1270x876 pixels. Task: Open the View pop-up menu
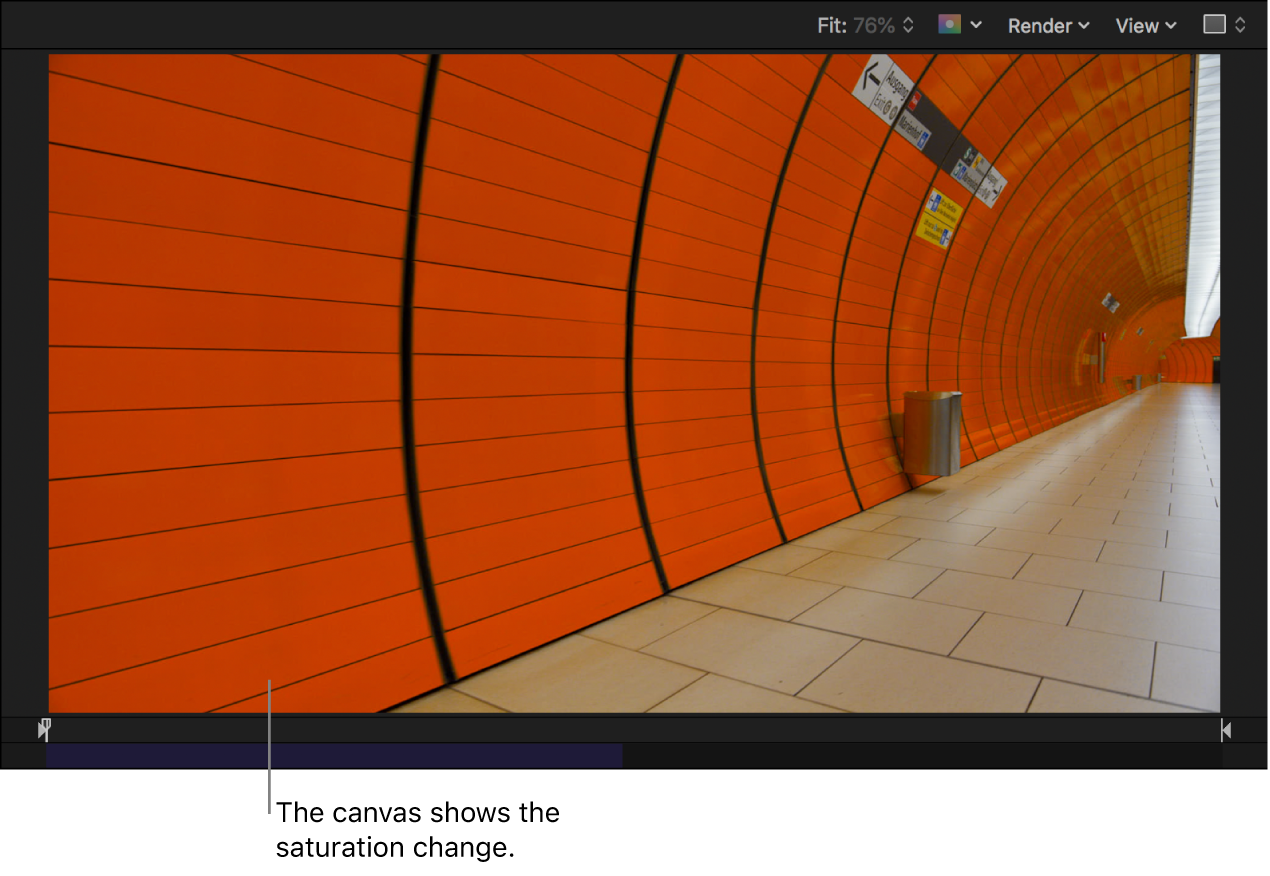click(1137, 25)
